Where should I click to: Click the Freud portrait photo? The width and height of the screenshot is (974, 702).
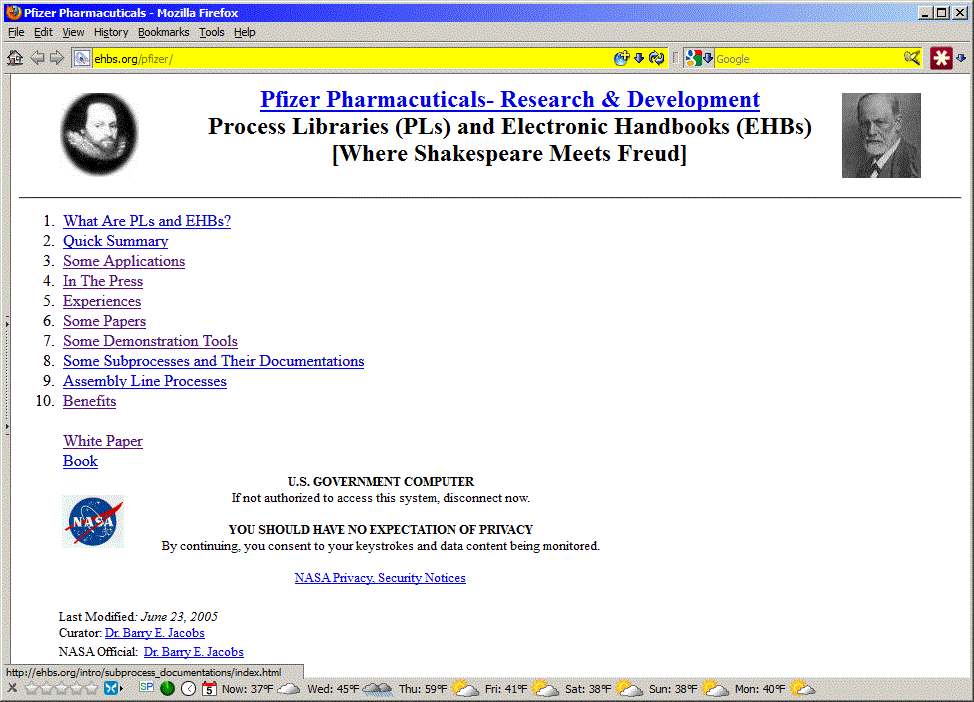pyautogui.click(x=881, y=135)
